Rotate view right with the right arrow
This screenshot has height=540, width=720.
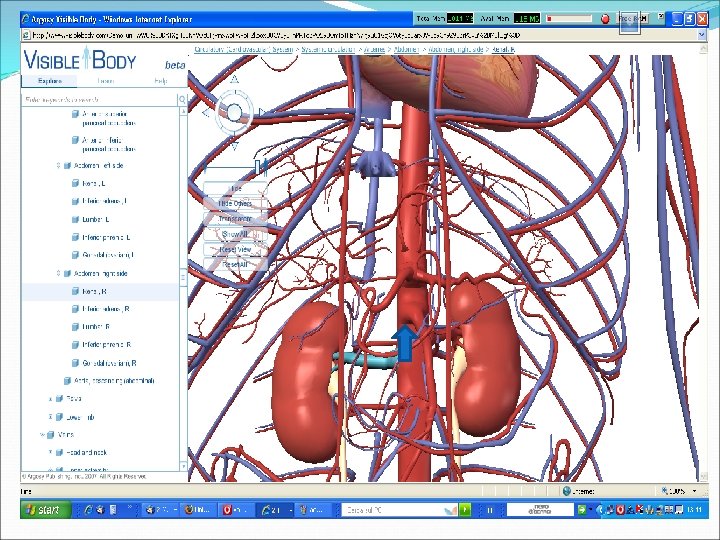[x=262, y=112]
